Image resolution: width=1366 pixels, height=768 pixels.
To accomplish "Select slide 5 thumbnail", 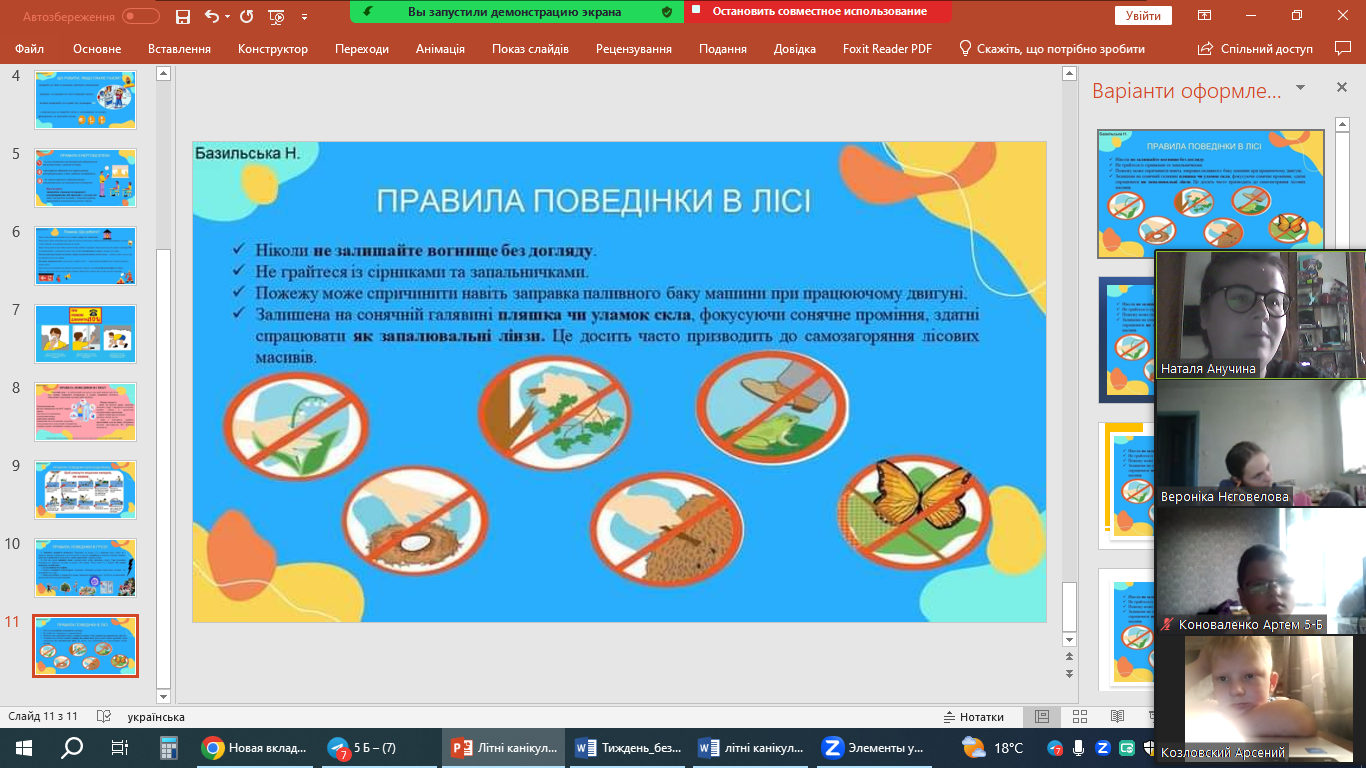I will pyautogui.click(x=85, y=178).
